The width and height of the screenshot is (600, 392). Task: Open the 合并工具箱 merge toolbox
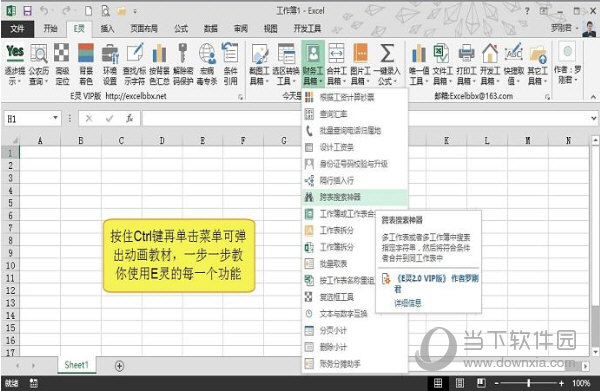click(336, 64)
